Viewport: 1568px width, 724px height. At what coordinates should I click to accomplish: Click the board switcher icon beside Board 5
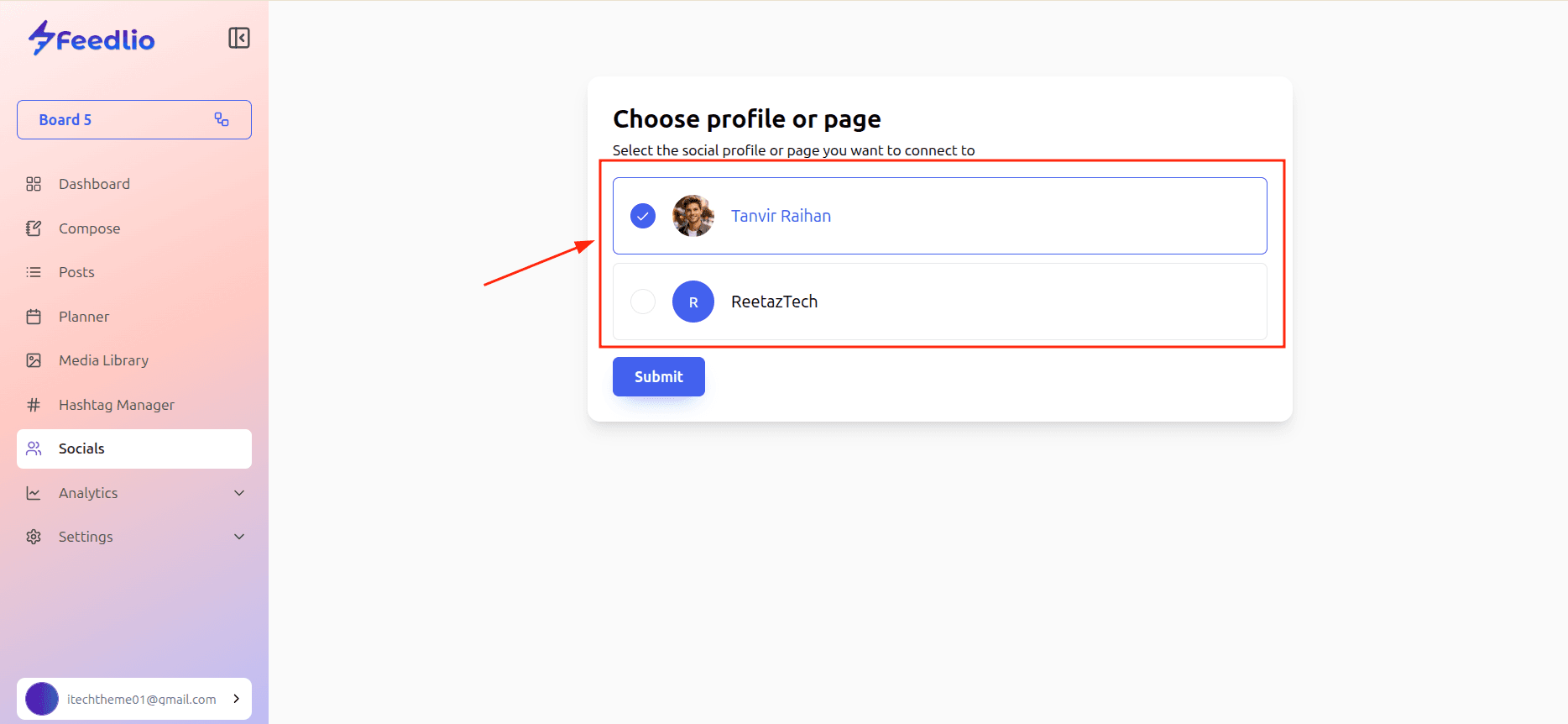222,119
